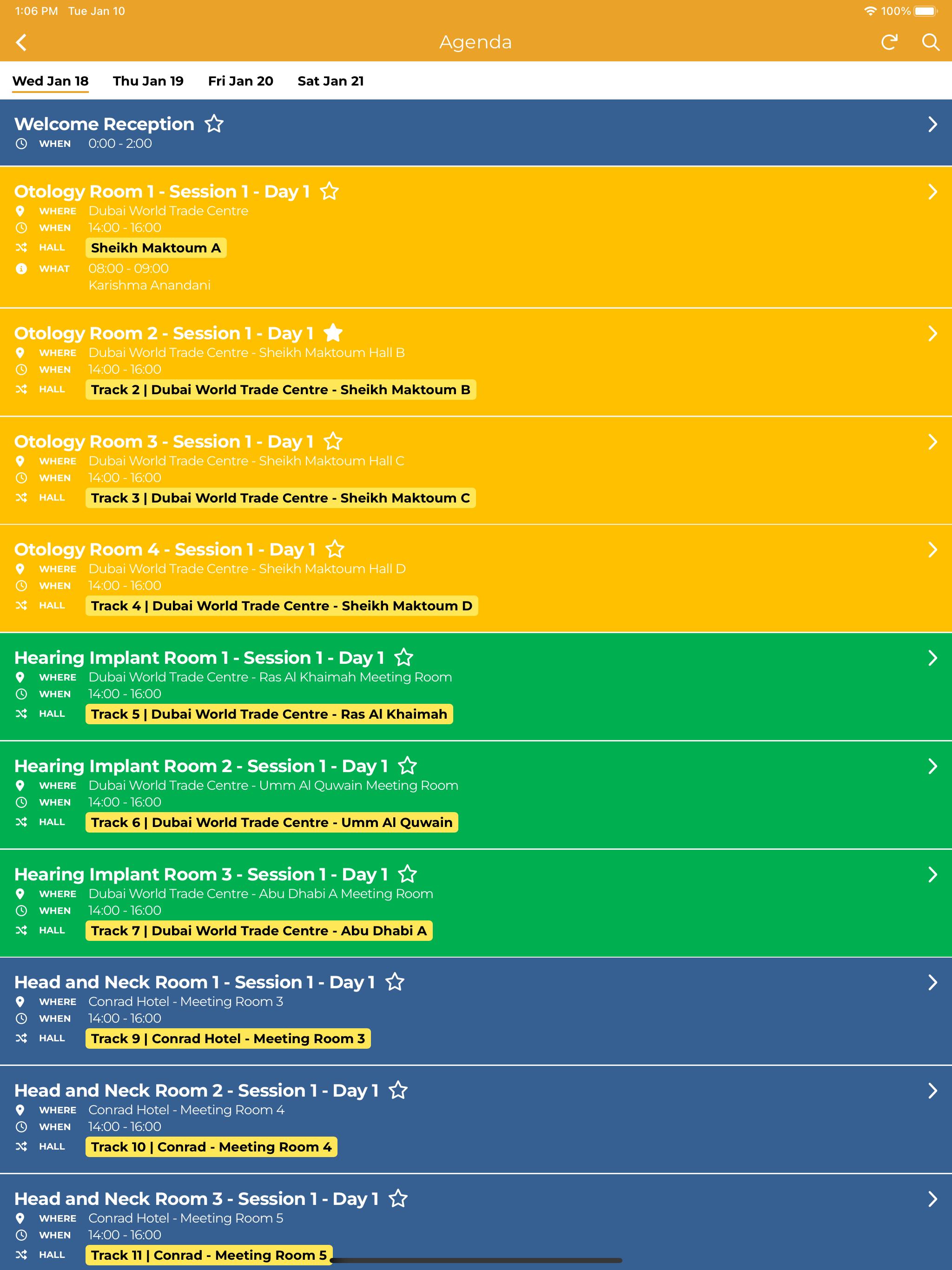The image size is (952, 1270).
Task: Open Welcome Reception details chevron
Action: point(932,124)
